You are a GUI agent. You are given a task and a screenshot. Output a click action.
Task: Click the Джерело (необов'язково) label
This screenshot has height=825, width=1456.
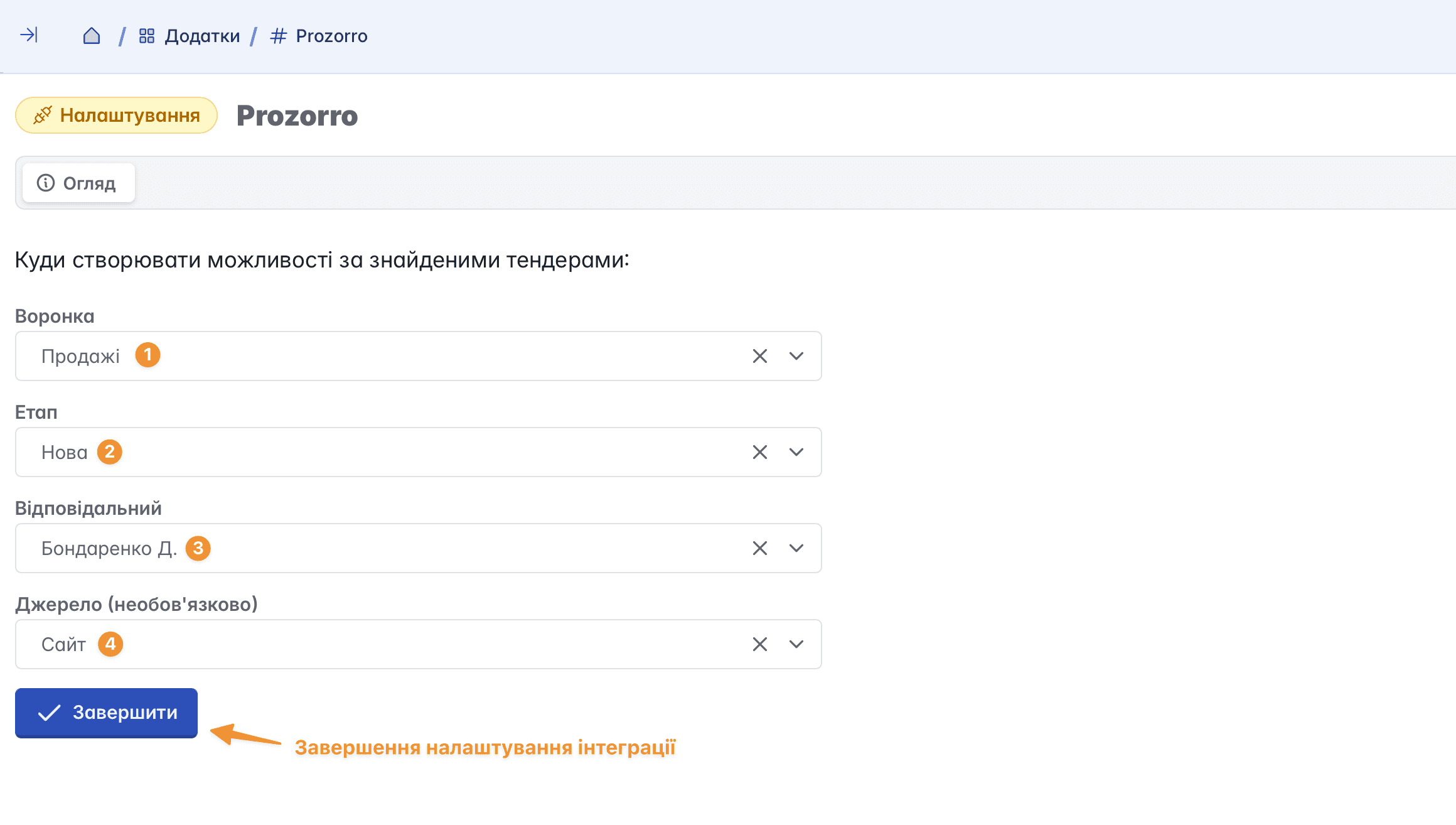click(137, 604)
